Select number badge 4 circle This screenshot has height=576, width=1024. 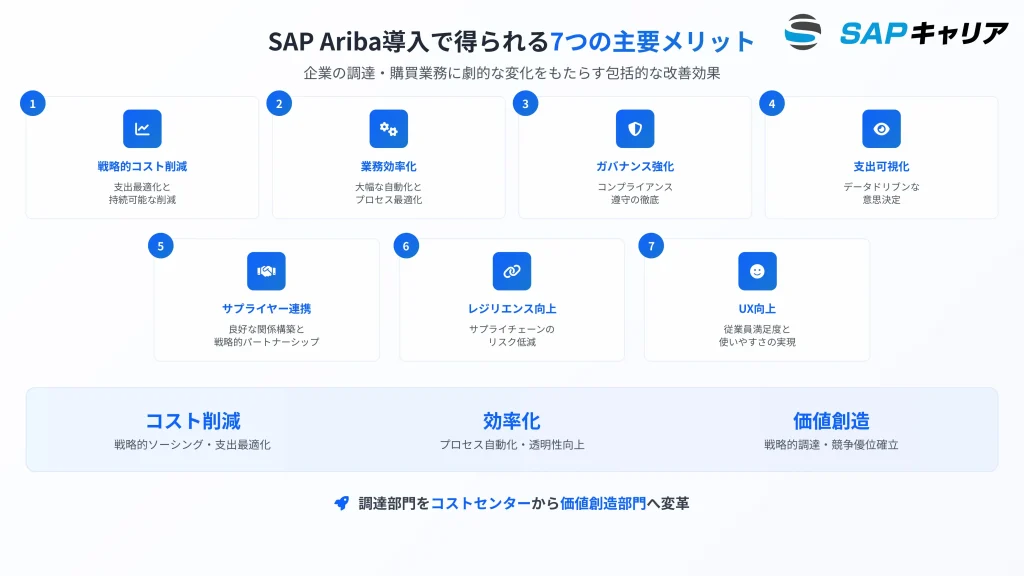(772, 103)
